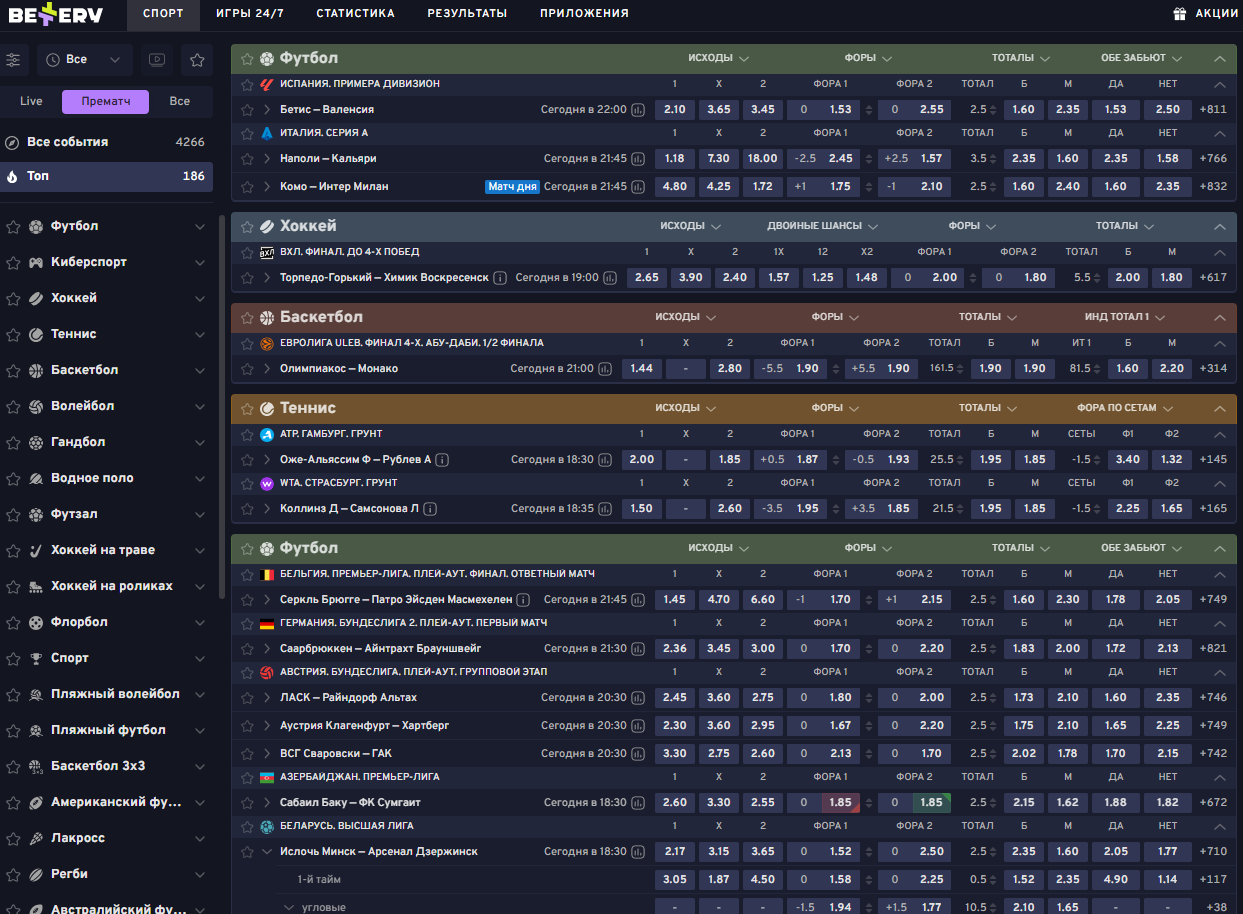The height and width of the screenshot is (914, 1243).
Task: Click the Матч дня badge
Action: pos(512,187)
